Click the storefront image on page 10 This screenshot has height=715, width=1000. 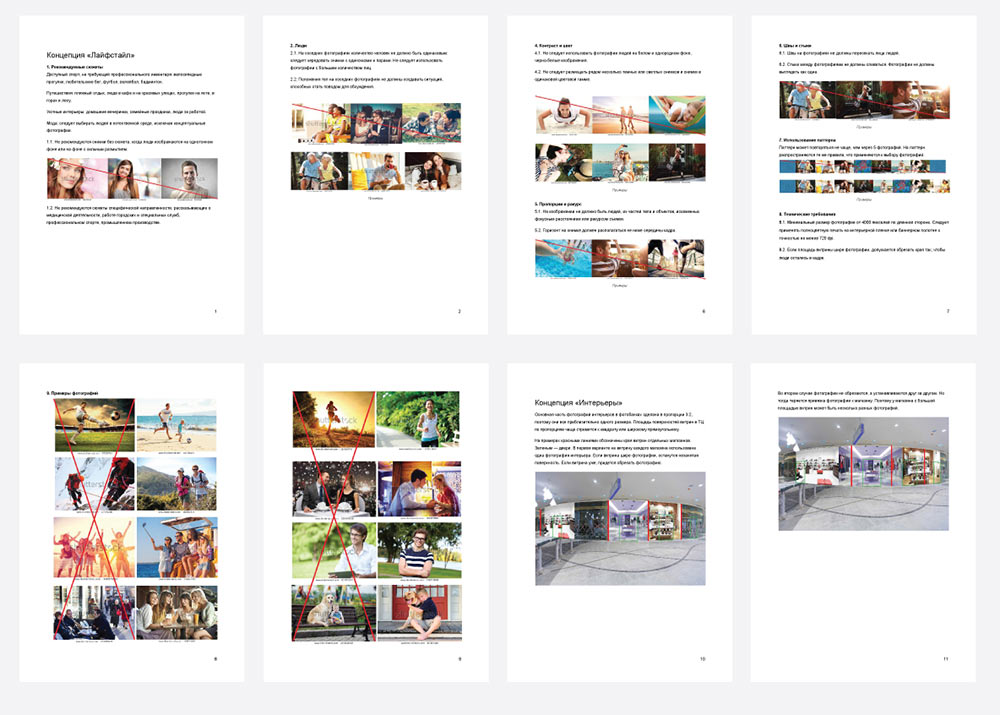(620, 529)
